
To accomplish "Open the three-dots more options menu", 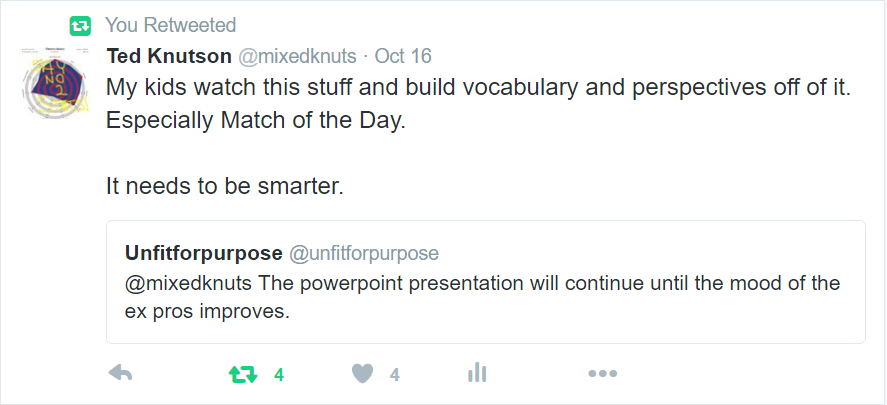I will [602, 374].
